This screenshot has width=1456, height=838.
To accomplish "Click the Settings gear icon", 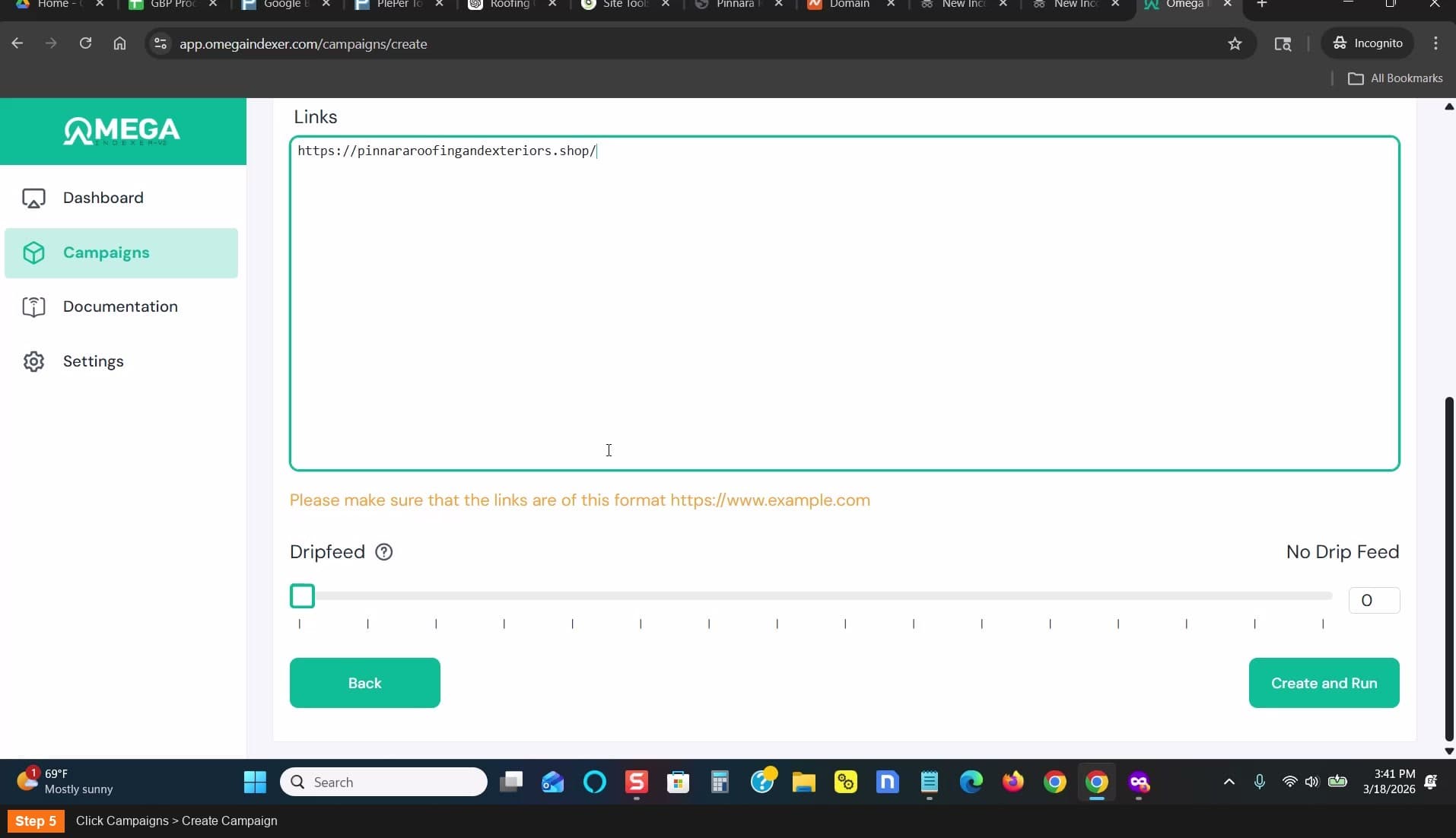I will coord(33,362).
